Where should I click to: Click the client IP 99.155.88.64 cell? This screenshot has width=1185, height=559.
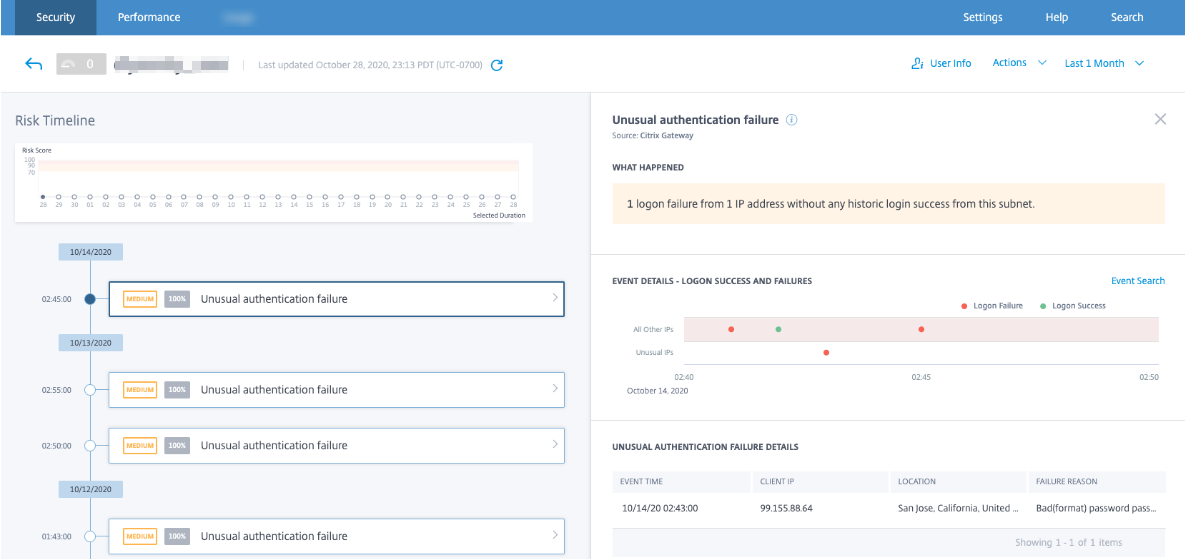coord(787,508)
